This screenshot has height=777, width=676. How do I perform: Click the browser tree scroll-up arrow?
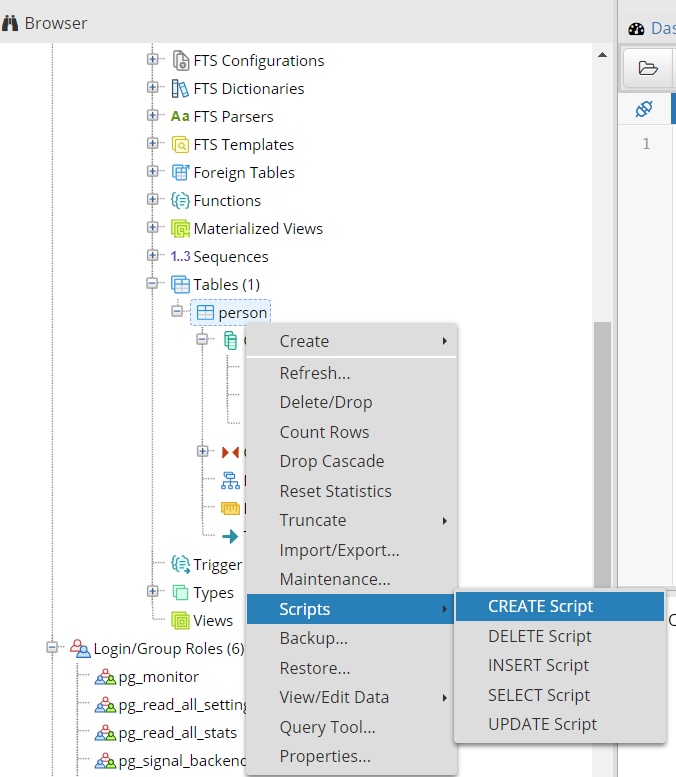pos(603,55)
